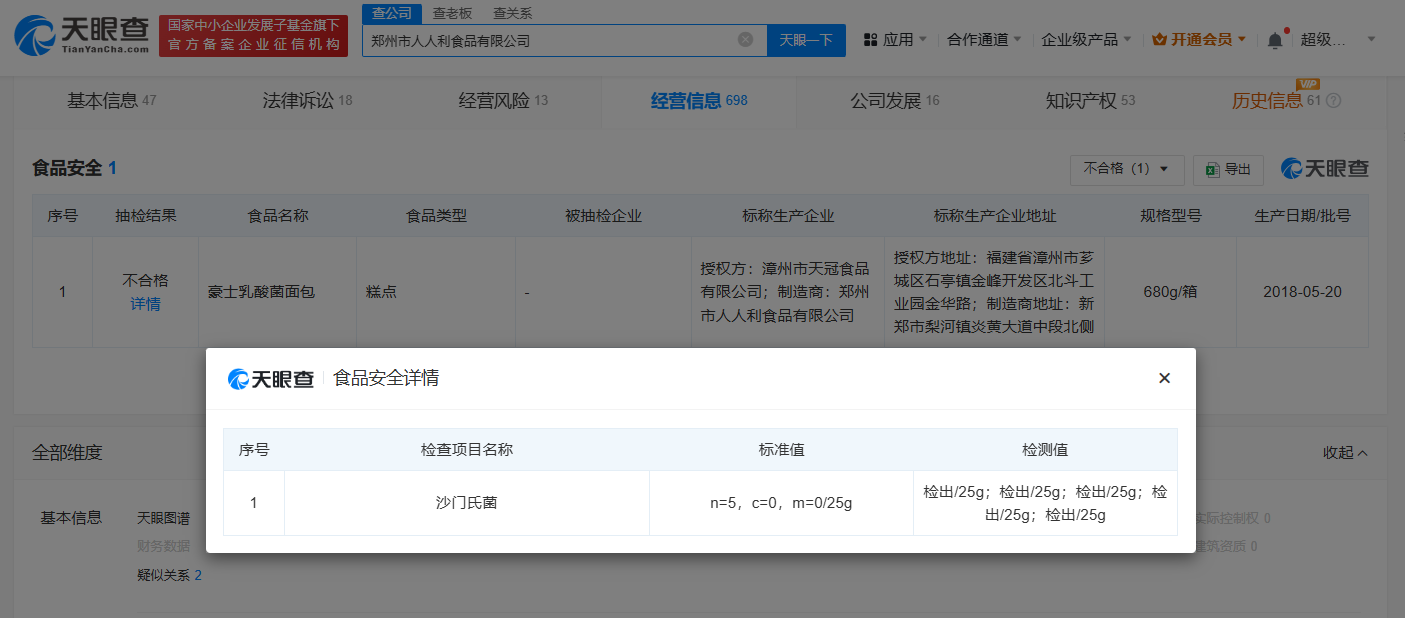Click the help question mark next to 历史信息

point(1333,101)
